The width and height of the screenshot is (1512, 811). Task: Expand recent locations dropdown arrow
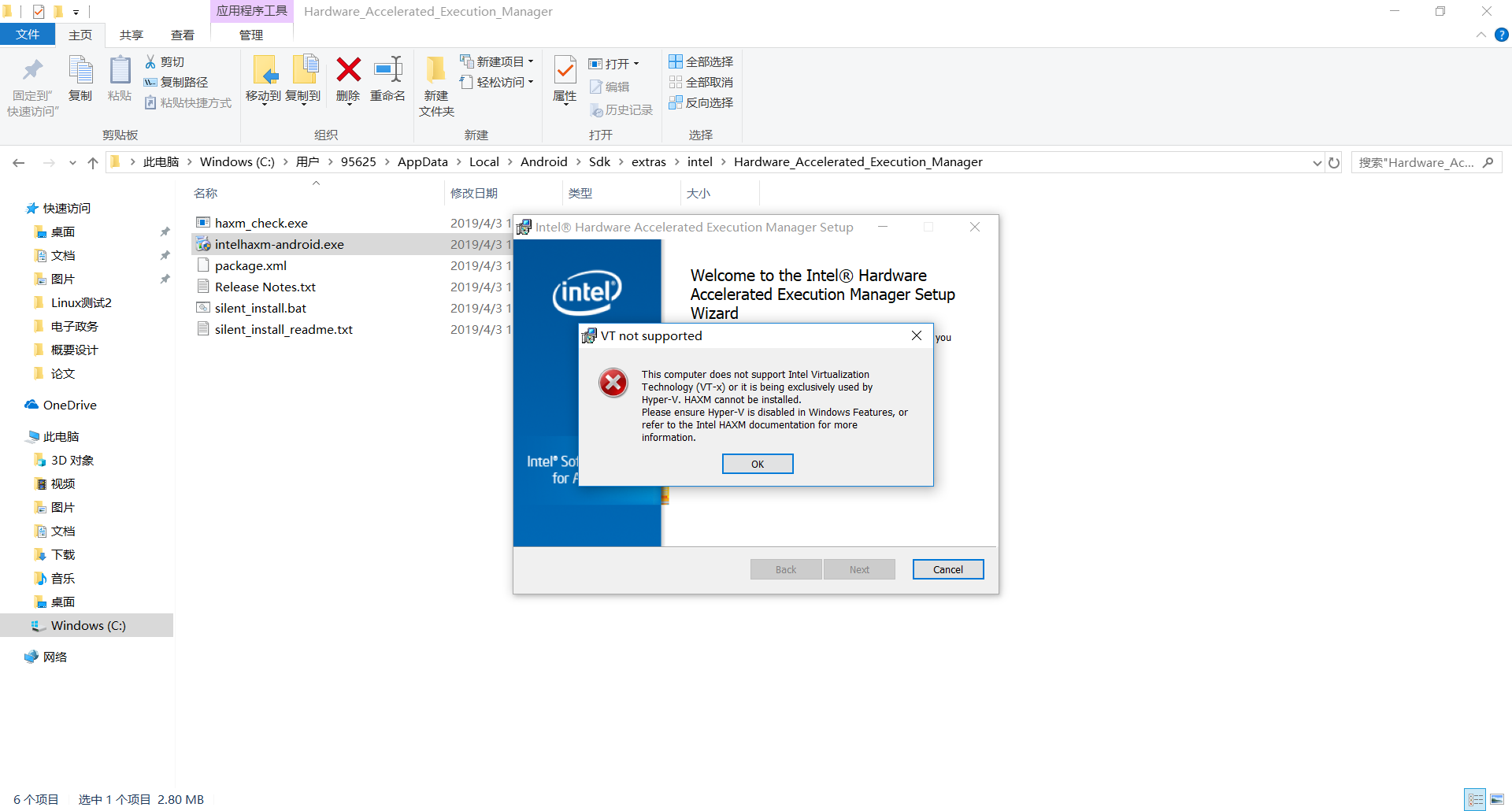pyautogui.click(x=72, y=163)
